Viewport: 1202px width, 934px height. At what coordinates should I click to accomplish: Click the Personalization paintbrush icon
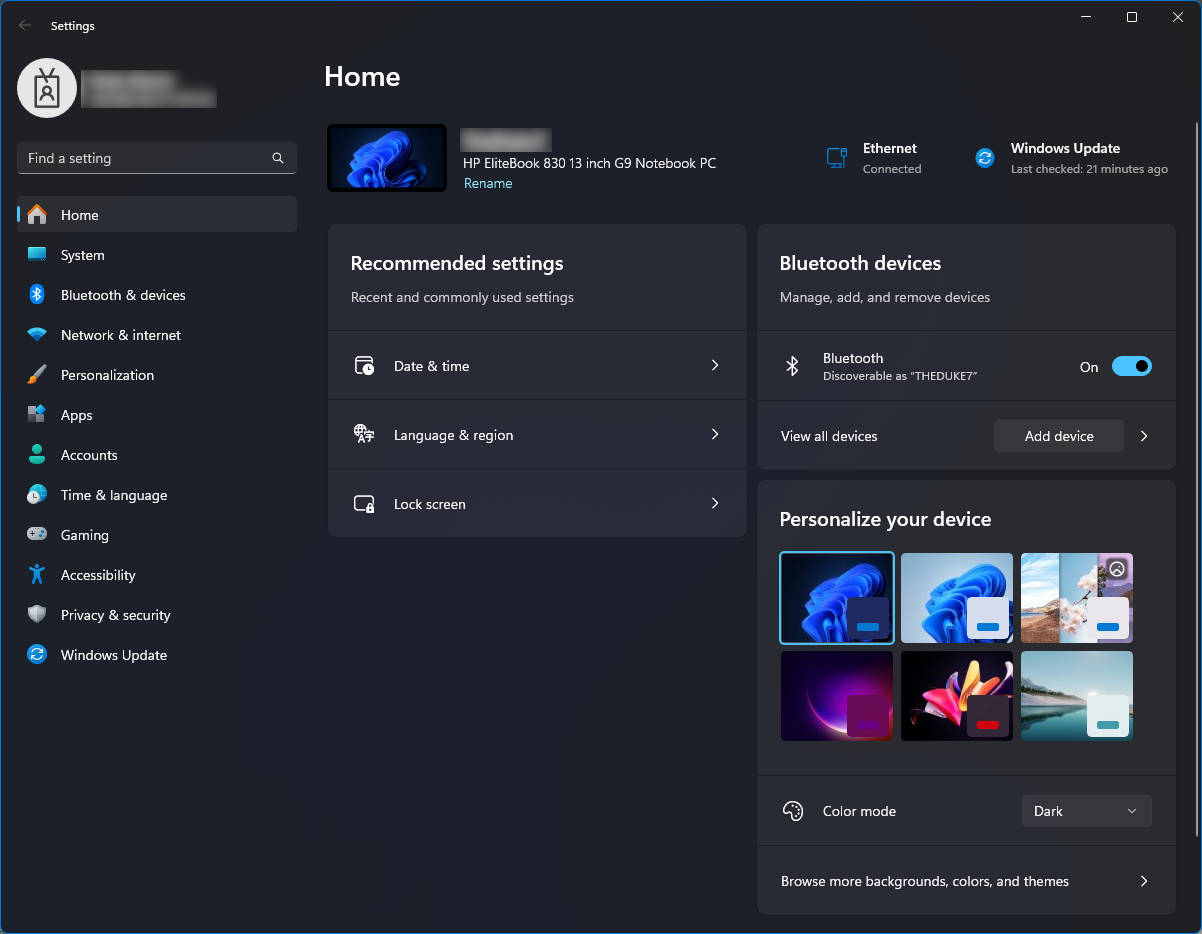pos(37,375)
